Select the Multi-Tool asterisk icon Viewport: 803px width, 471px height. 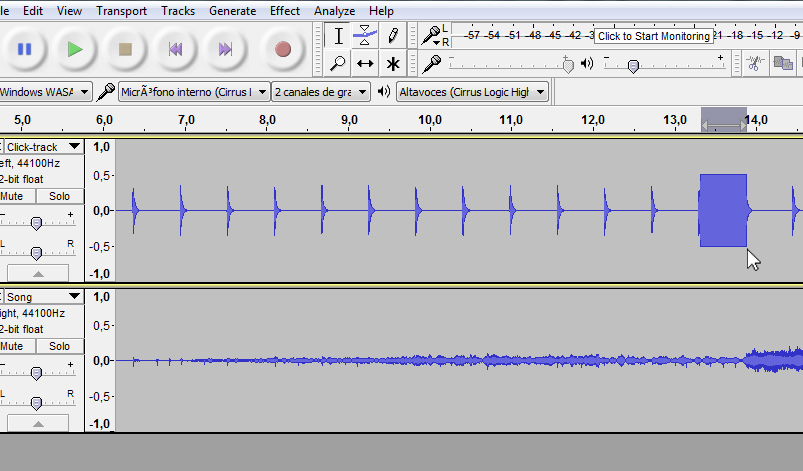click(393, 63)
